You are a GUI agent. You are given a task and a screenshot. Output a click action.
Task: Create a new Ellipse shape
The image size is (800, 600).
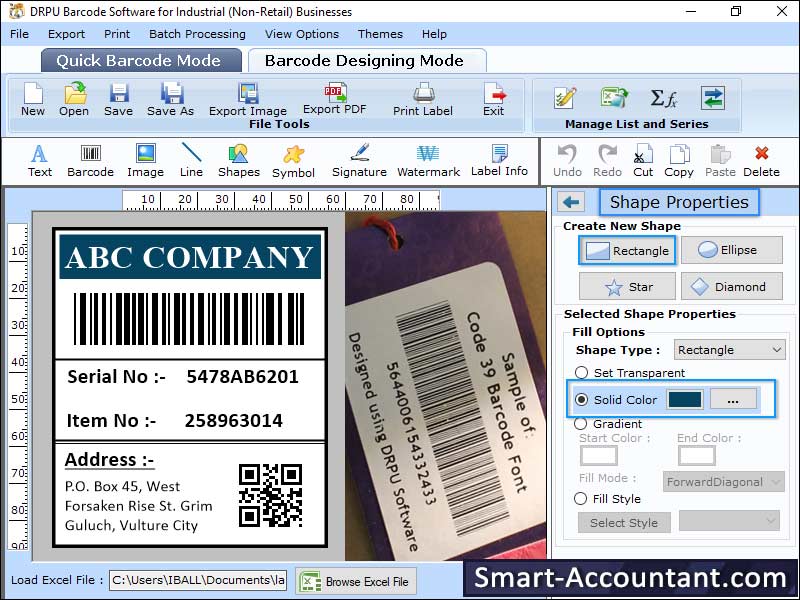731,250
